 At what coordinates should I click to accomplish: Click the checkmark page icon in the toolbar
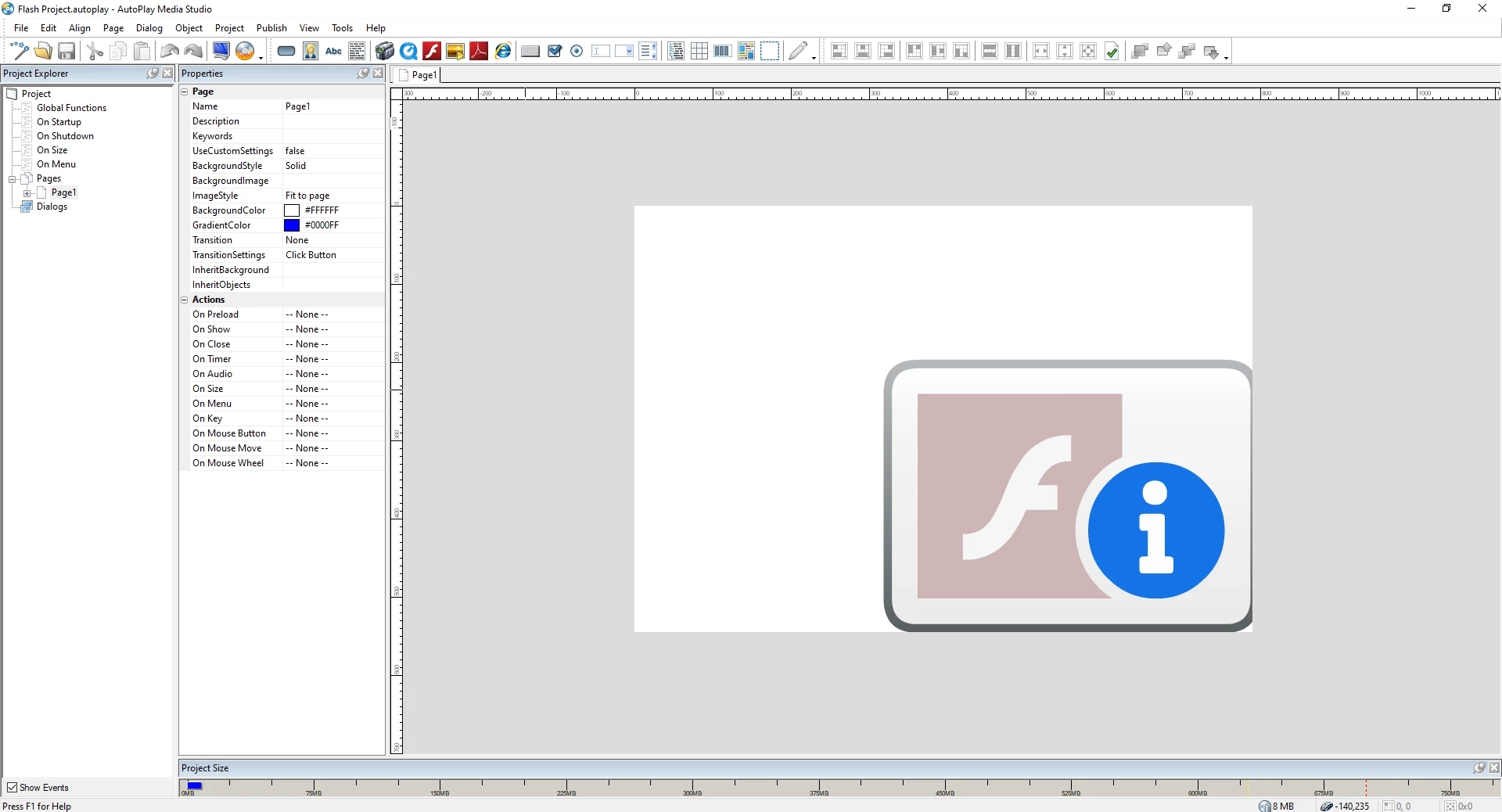[x=1112, y=52]
